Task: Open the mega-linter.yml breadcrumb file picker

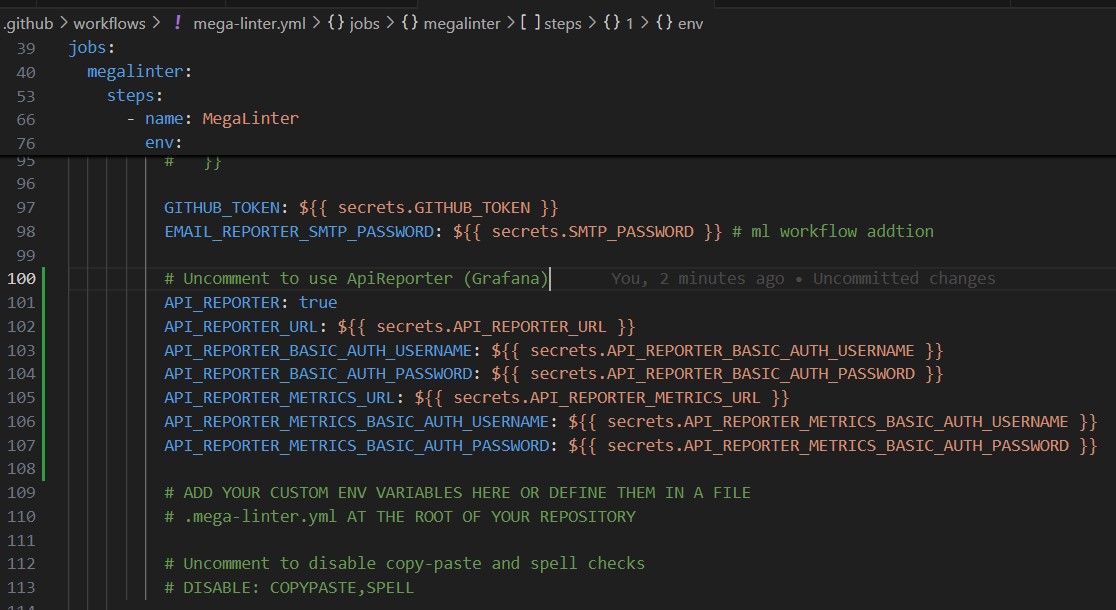Action: (248, 23)
